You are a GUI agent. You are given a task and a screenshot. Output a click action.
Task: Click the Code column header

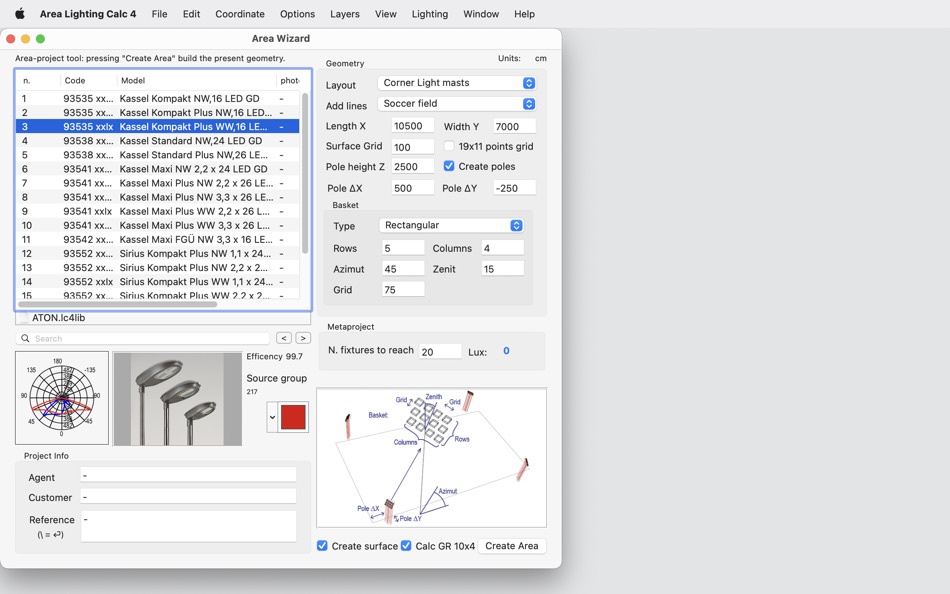(x=88, y=80)
